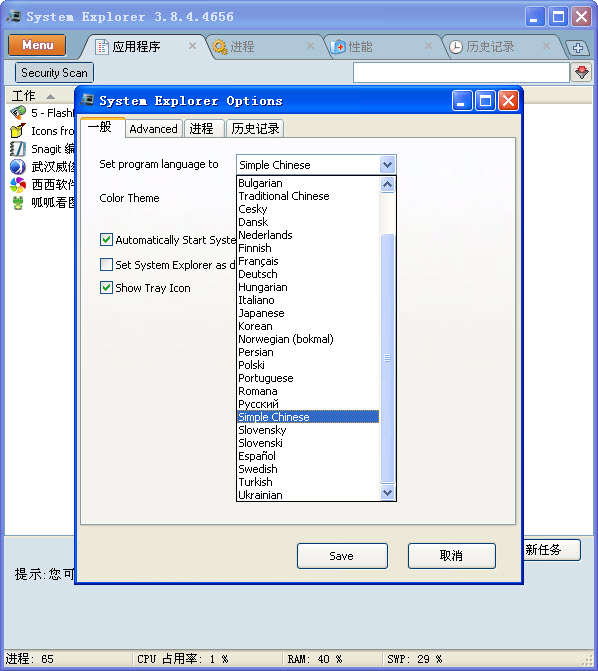Open the Advanced options tab
The width and height of the screenshot is (598, 671).
(x=153, y=129)
